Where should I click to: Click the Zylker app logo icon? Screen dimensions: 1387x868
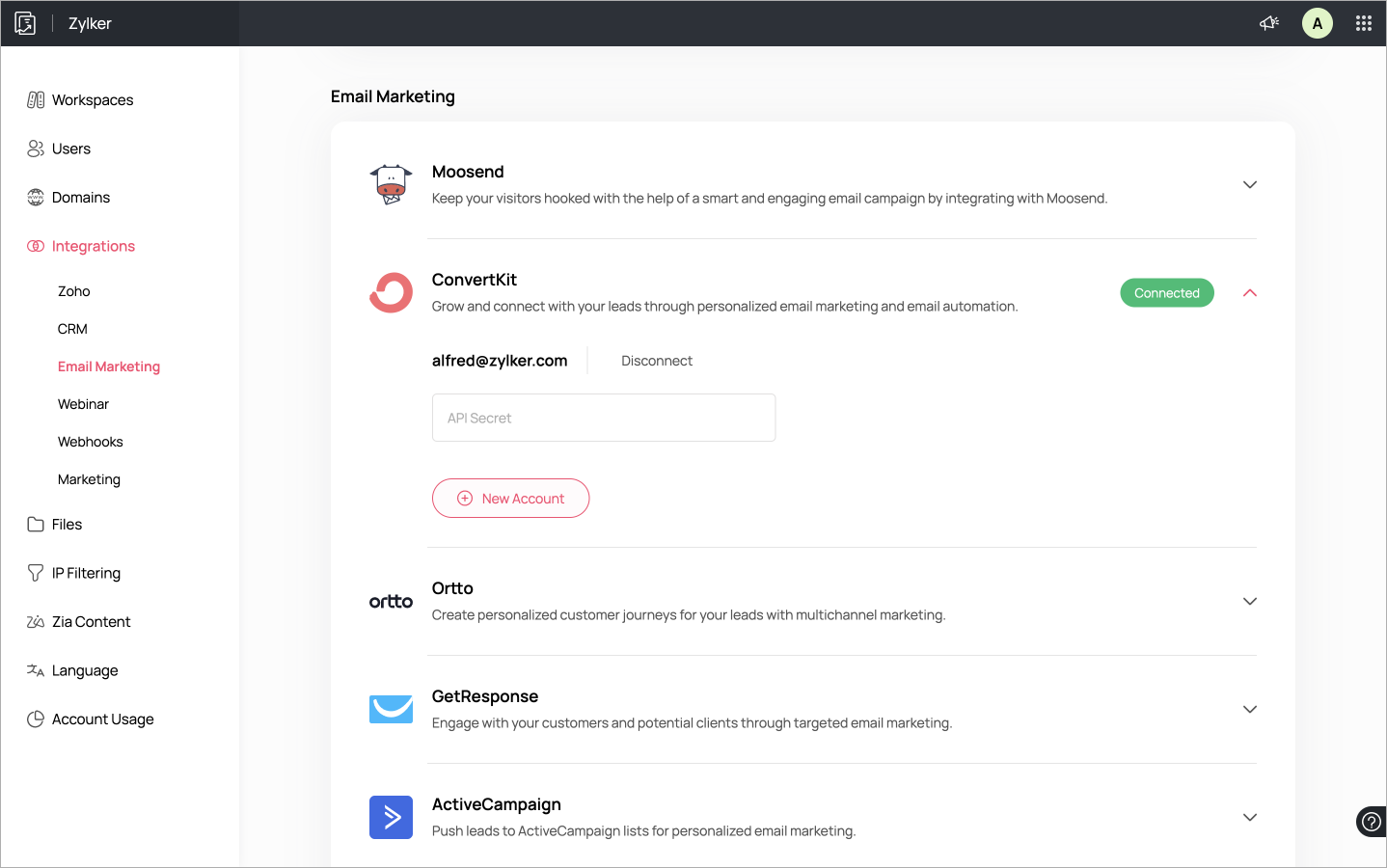(x=25, y=23)
